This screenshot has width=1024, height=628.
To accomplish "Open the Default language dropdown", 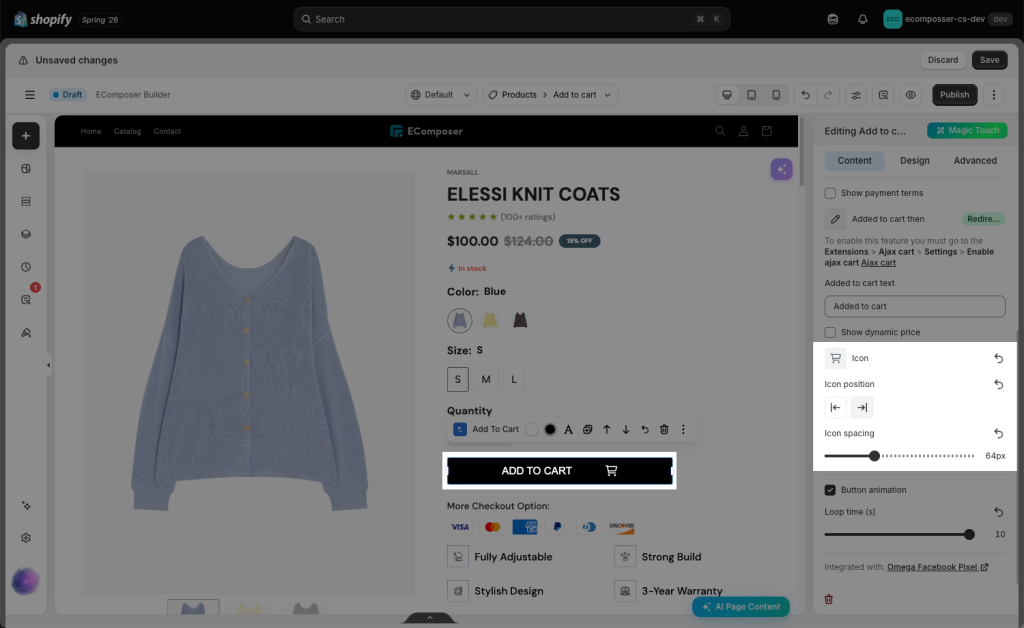I will [441, 95].
